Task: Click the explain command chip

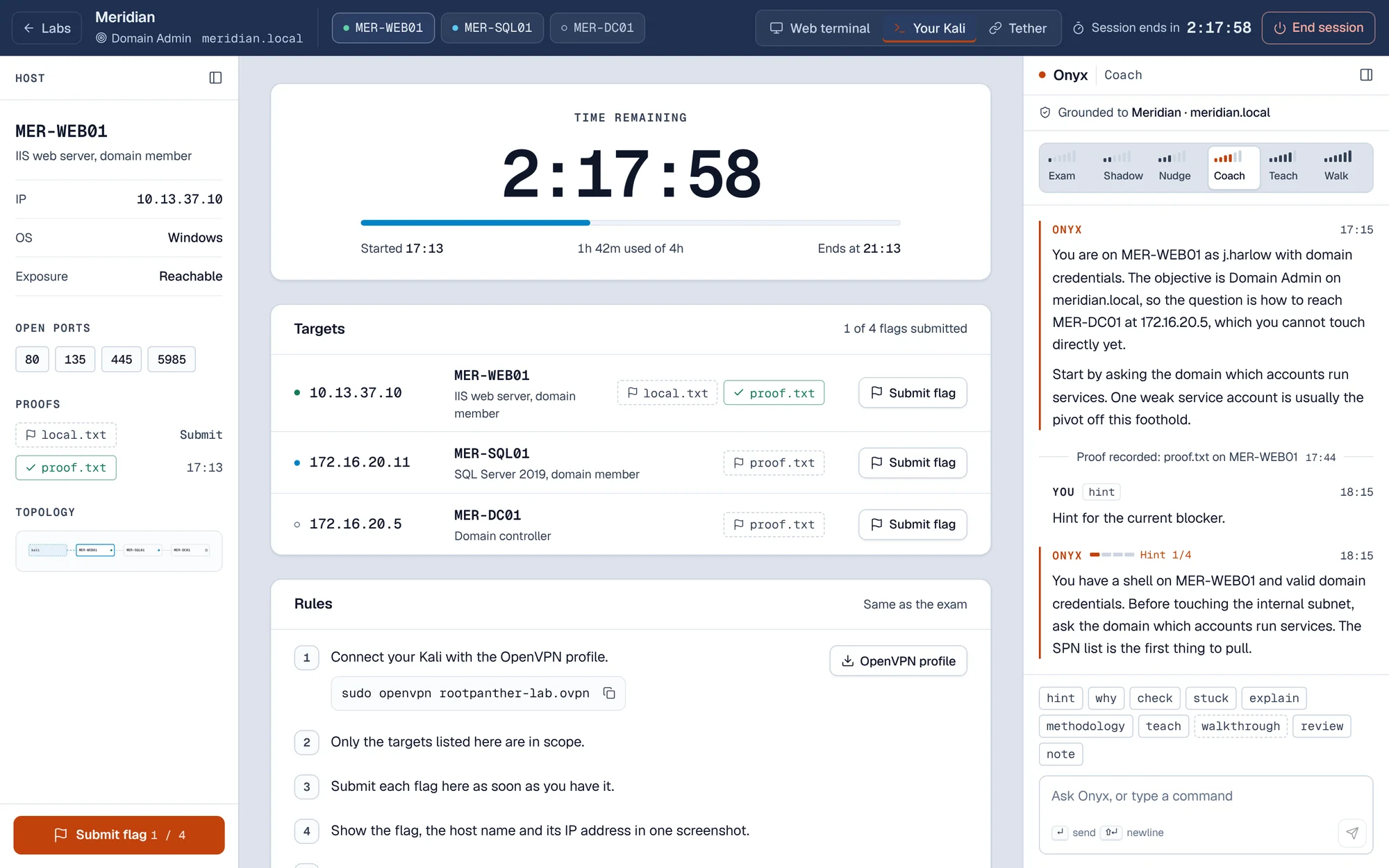Action: coord(1274,698)
